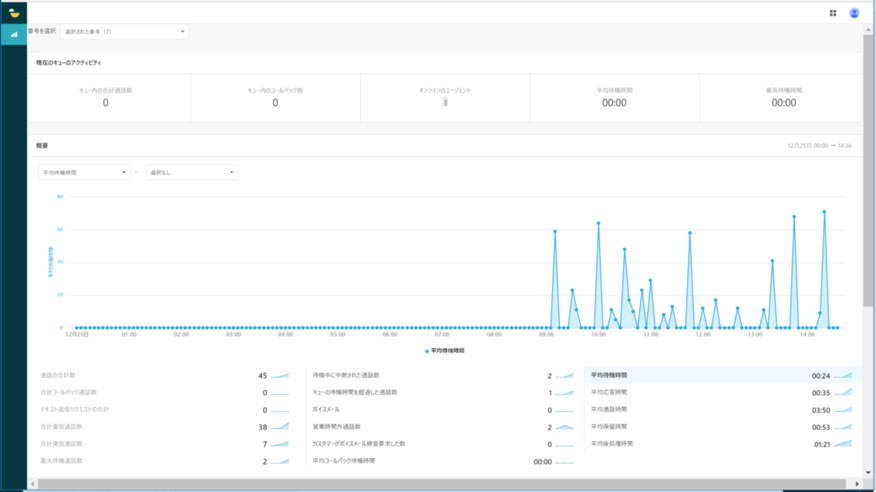Screen dimensions: 876x492
Task: Click the sparkline icon beside 平均待機時間 00:24
Action: click(x=842, y=376)
